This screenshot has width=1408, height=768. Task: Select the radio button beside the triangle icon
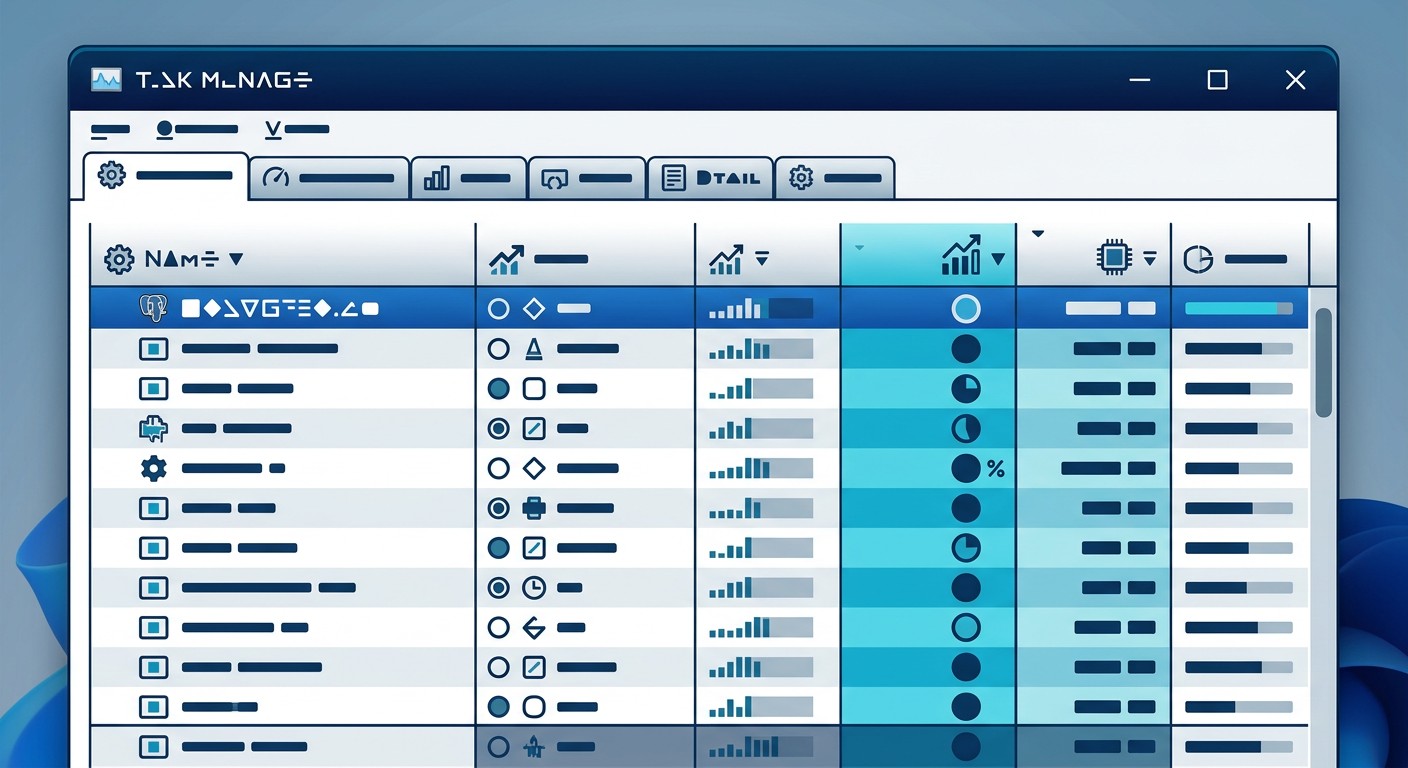coord(498,349)
